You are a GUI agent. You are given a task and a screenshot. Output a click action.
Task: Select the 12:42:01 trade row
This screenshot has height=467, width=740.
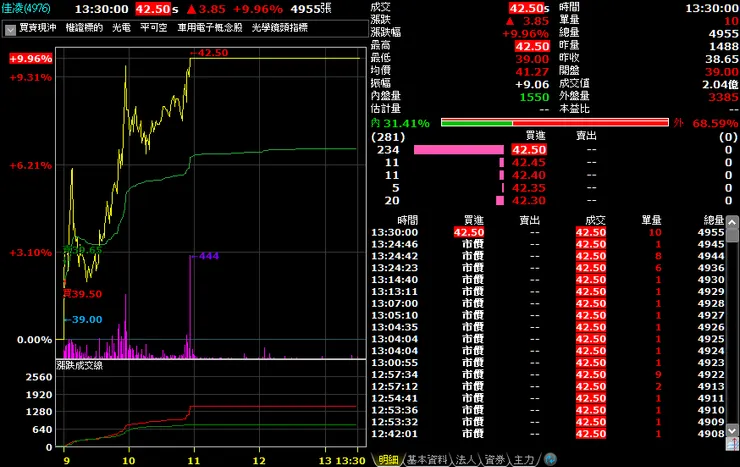pos(547,434)
